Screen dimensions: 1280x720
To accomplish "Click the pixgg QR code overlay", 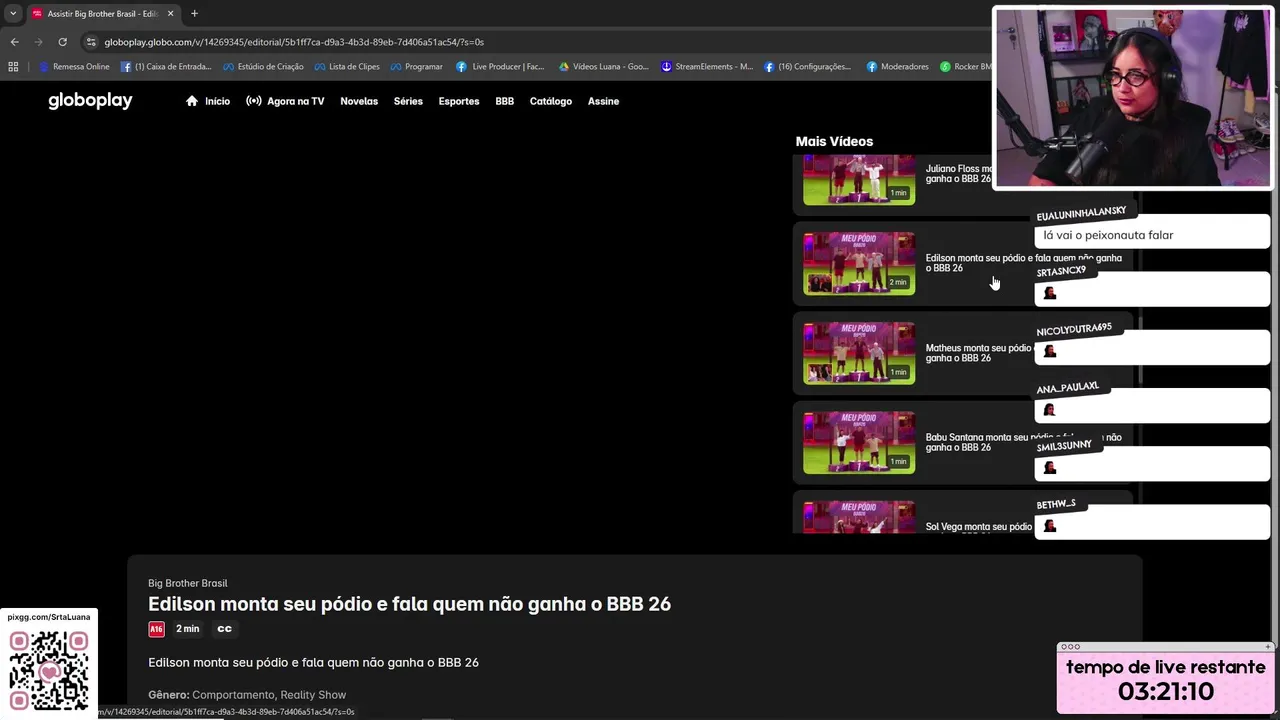I will [x=48, y=670].
